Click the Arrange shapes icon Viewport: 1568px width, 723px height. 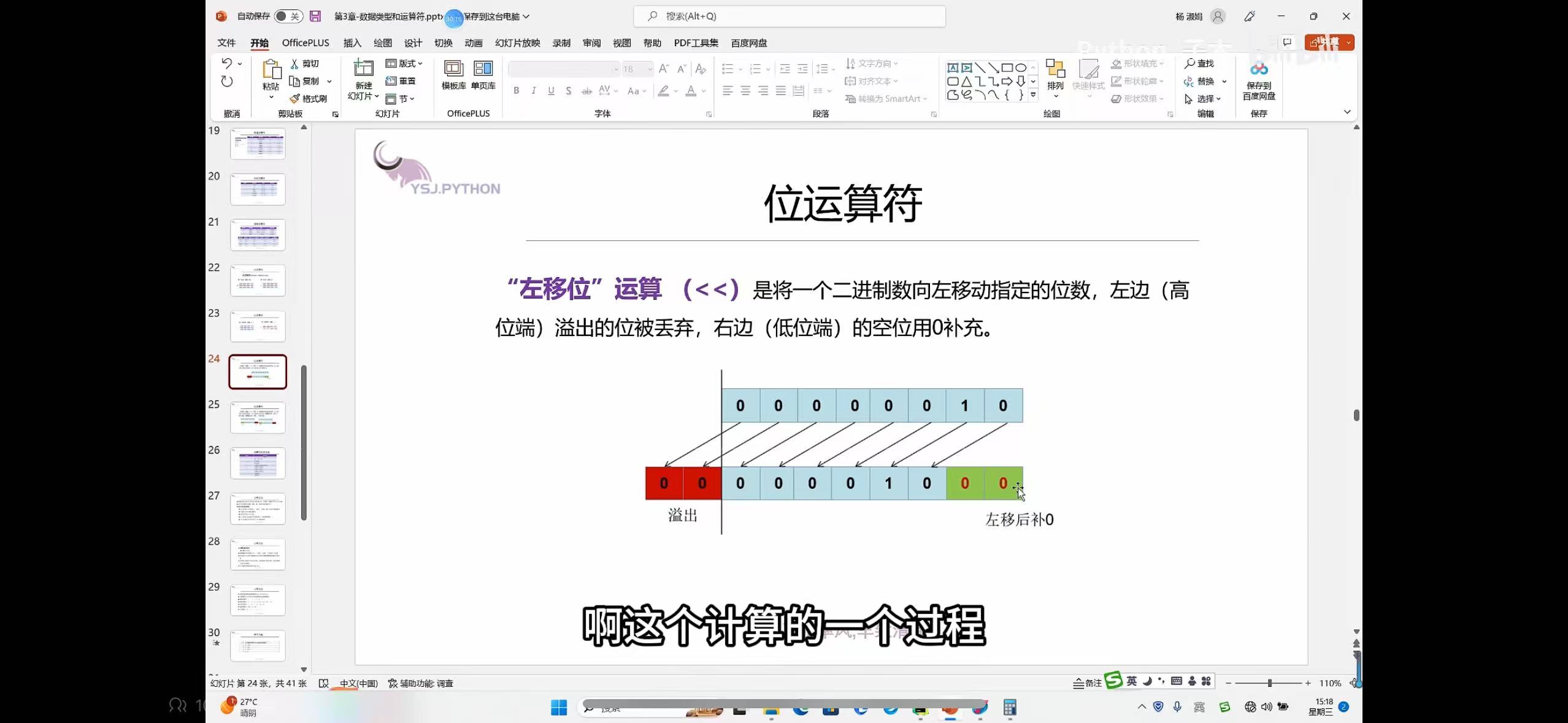[1055, 69]
